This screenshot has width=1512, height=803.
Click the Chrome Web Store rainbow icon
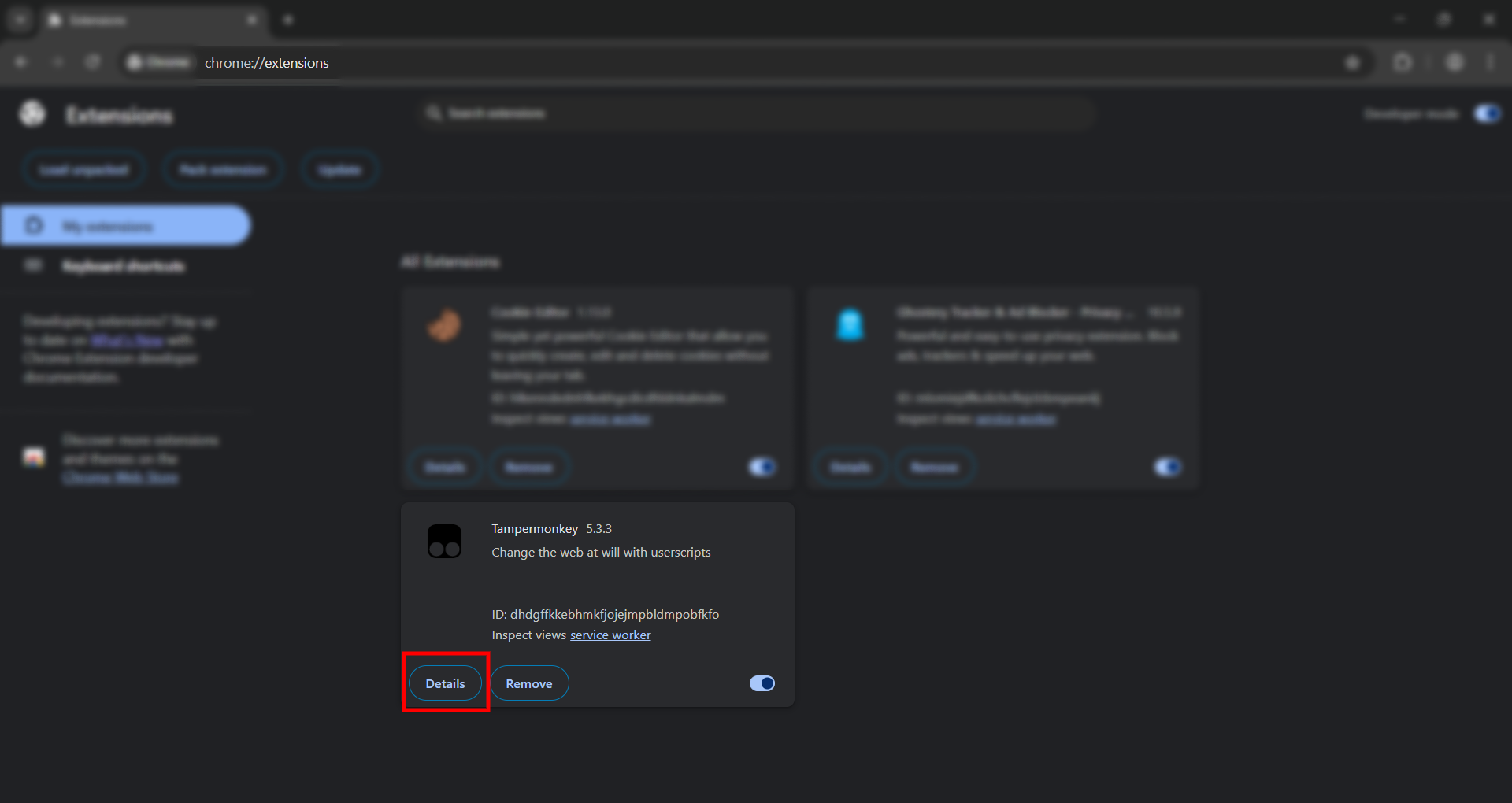(34, 457)
